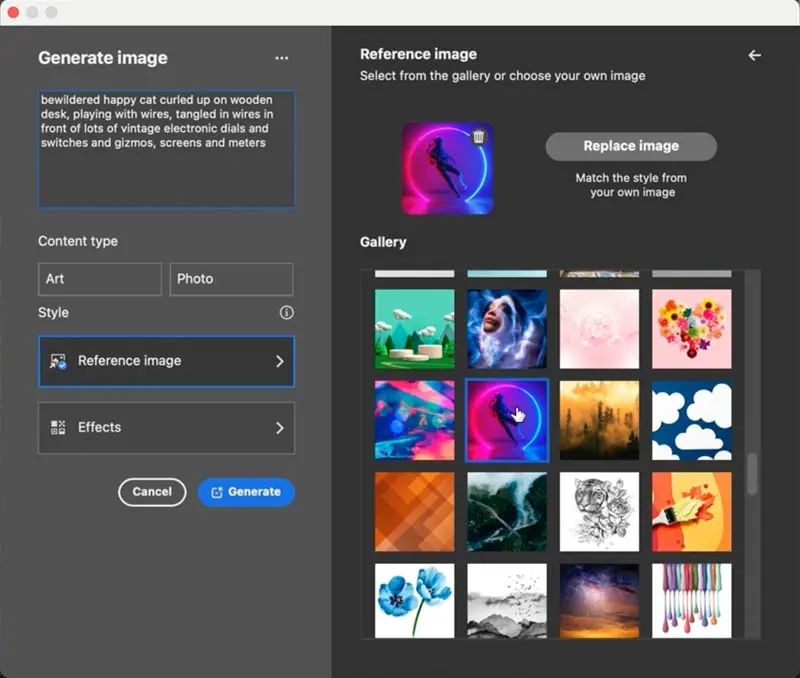Select the flower heart gallery thumbnail

pos(691,329)
